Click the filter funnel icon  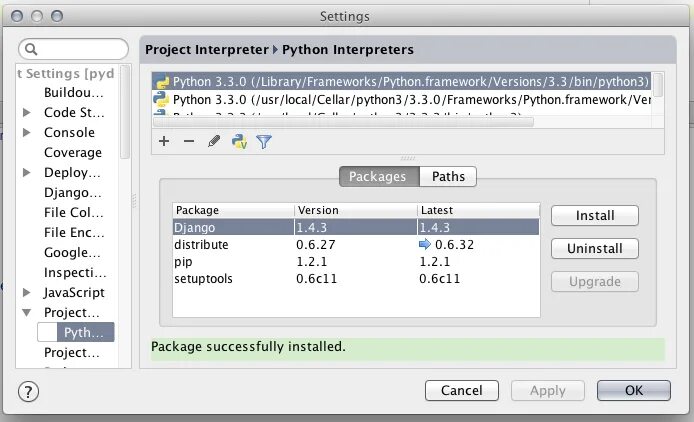pyautogui.click(x=264, y=142)
